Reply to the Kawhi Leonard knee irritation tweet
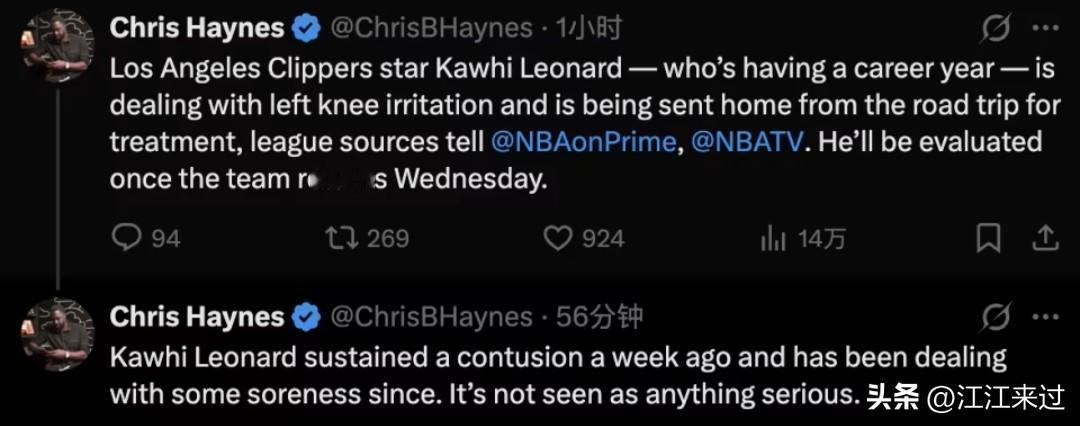The height and width of the screenshot is (426, 1080). pyautogui.click(x=127, y=238)
